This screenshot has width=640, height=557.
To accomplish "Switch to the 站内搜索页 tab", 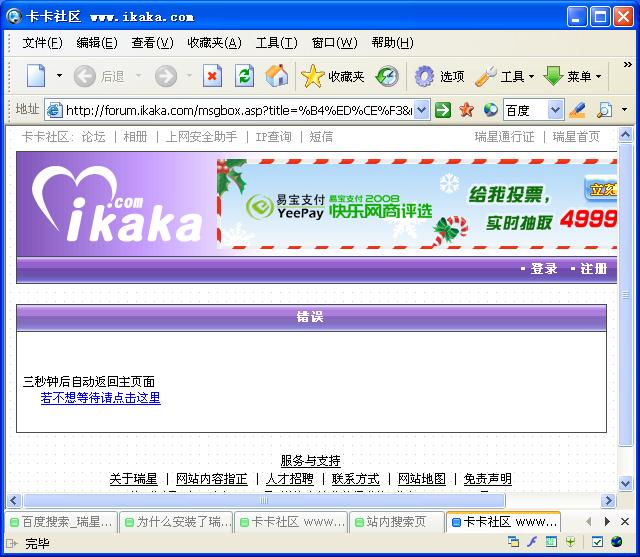I will (396, 522).
